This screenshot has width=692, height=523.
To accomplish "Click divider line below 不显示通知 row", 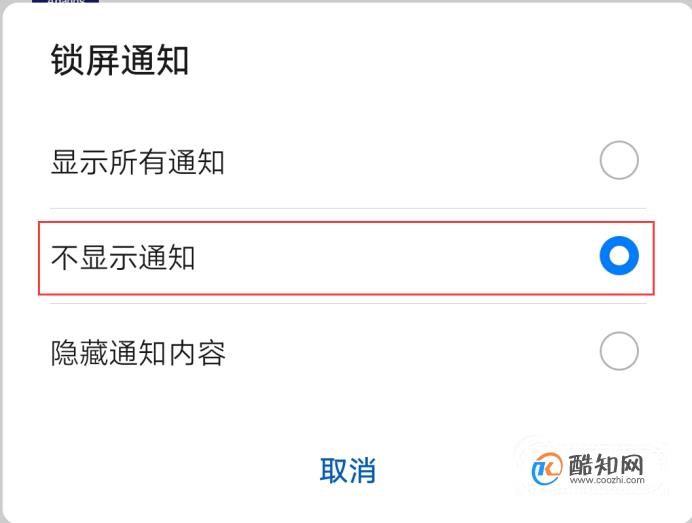I will point(348,303).
